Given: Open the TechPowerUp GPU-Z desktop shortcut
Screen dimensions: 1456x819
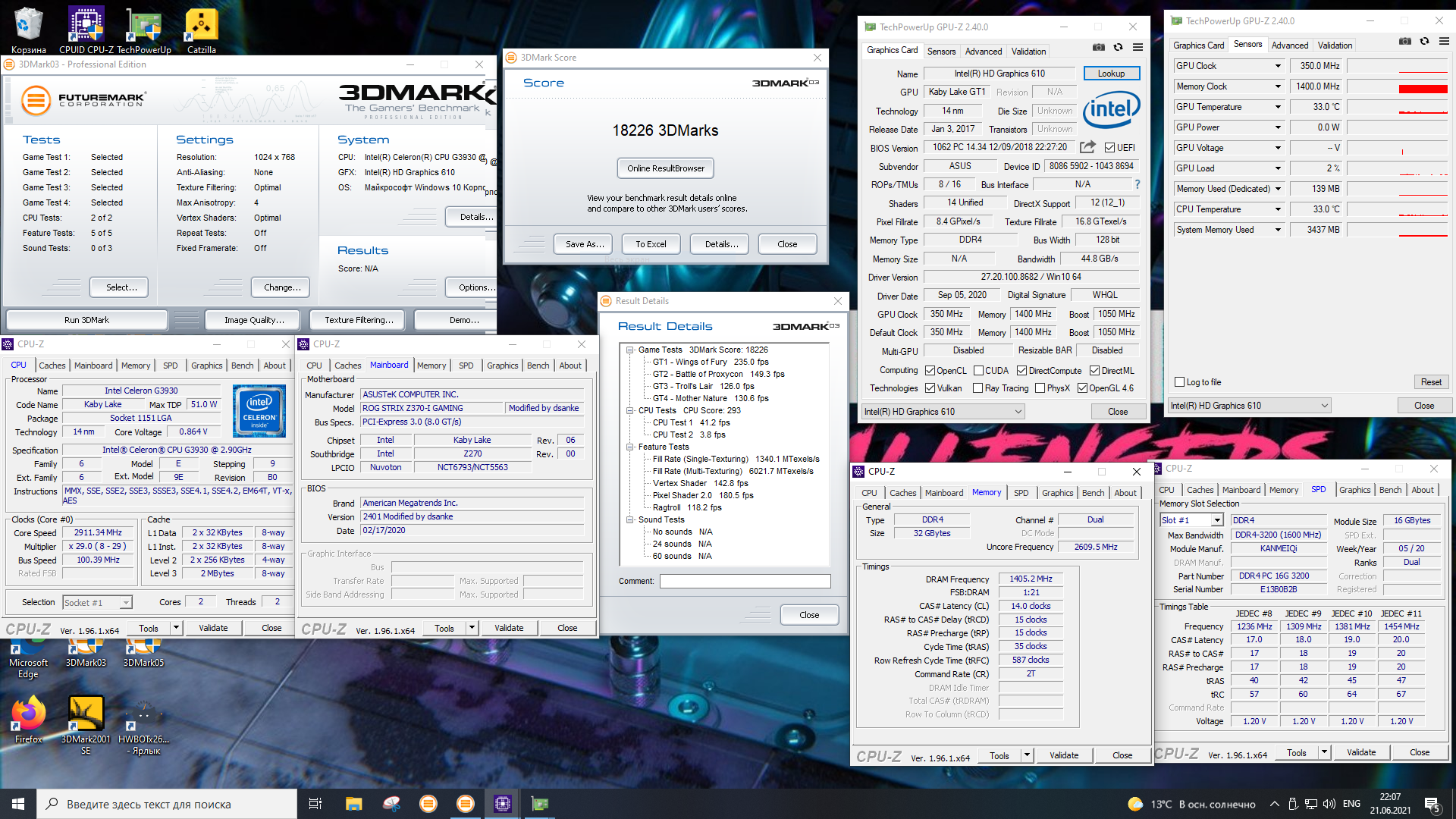Looking at the screenshot, I should (x=143, y=30).
